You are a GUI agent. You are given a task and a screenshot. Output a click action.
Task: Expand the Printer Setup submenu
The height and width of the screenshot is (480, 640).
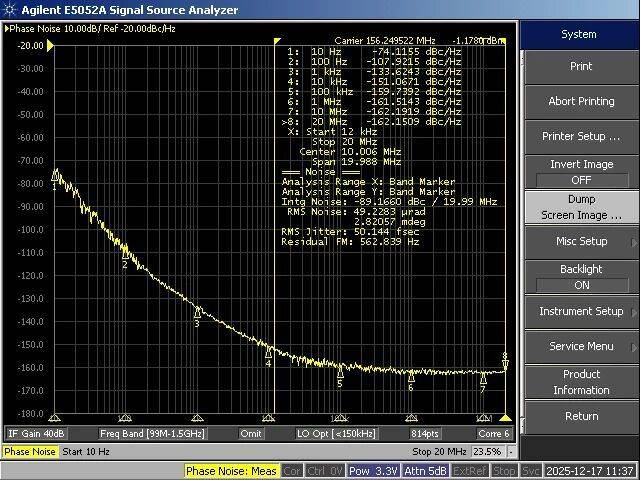(x=580, y=136)
